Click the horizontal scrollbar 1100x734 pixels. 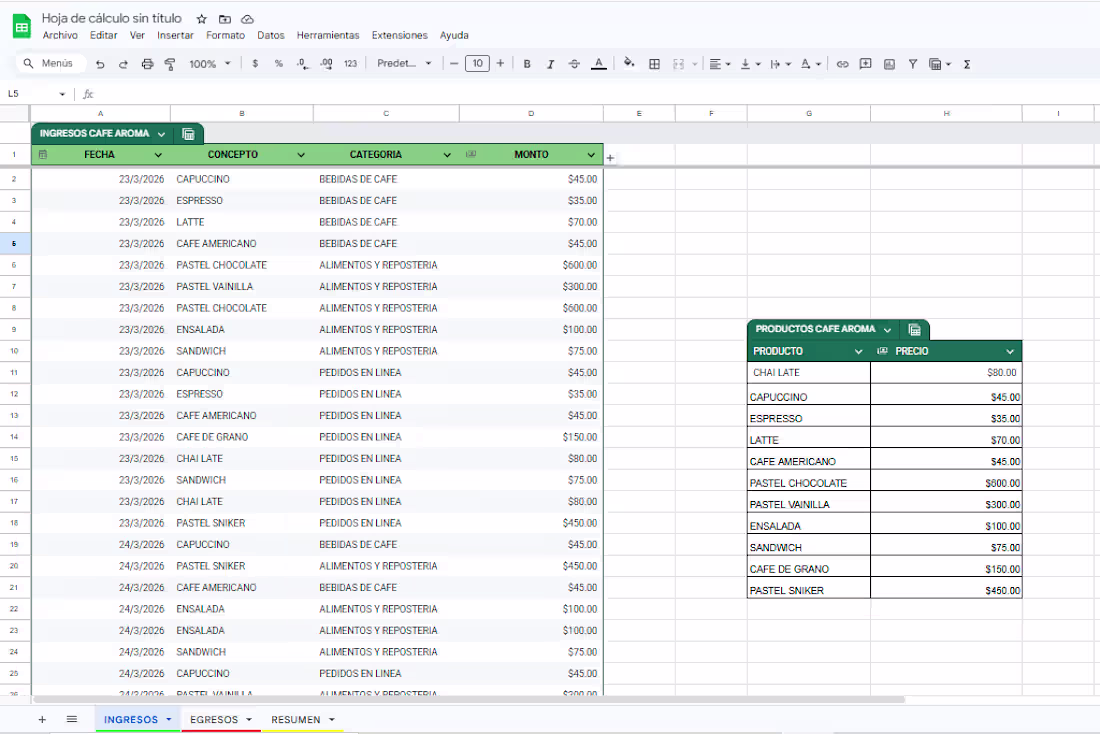pos(469,700)
